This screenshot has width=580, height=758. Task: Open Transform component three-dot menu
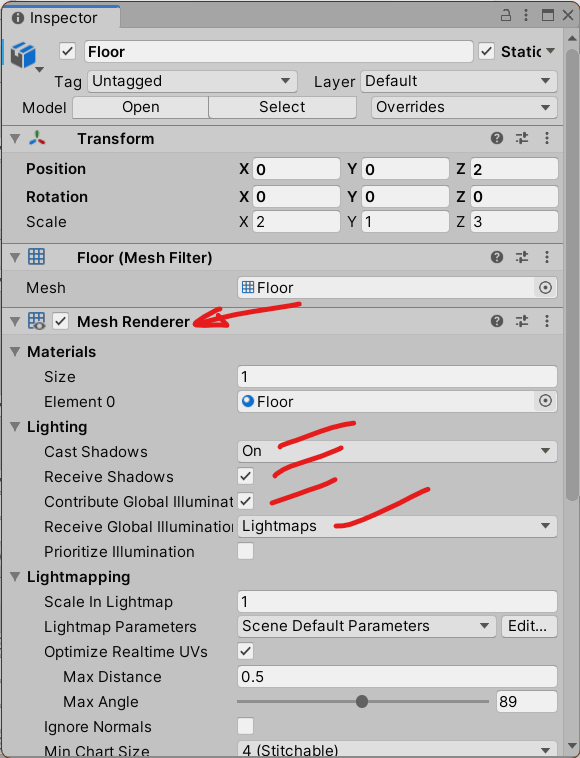coord(547,139)
